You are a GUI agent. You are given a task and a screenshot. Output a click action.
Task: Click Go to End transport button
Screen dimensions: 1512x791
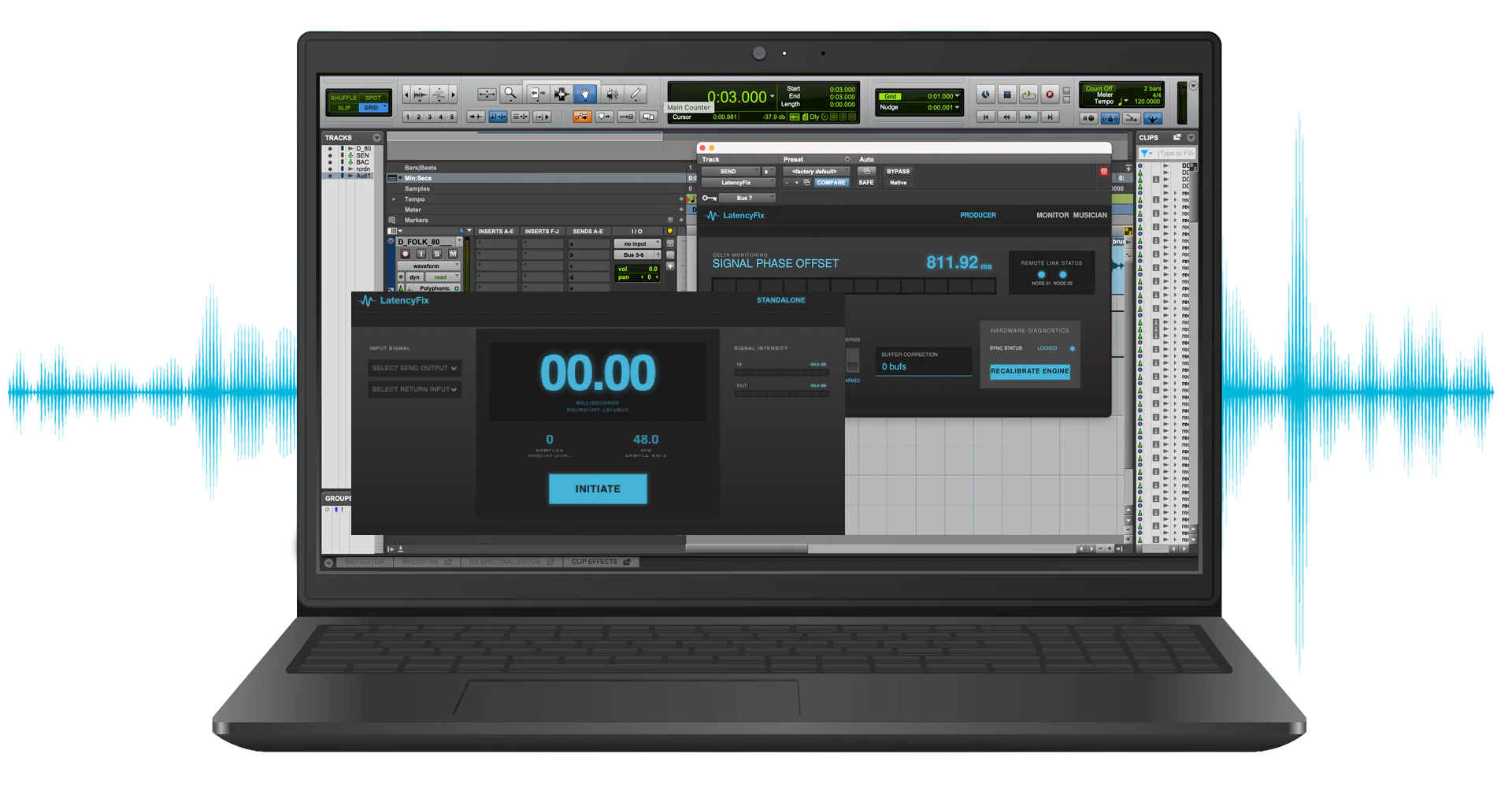point(1050,117)
